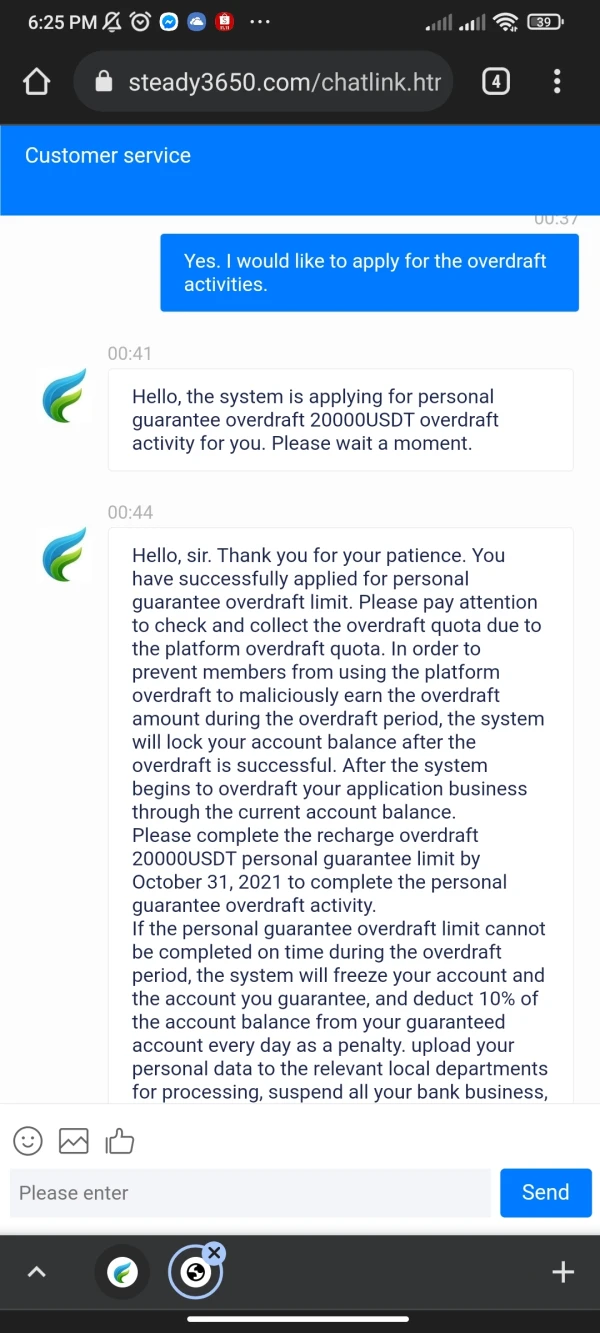
Task: Tap the agent avatar beside the 00:44 message
Action: click(65, 555)
